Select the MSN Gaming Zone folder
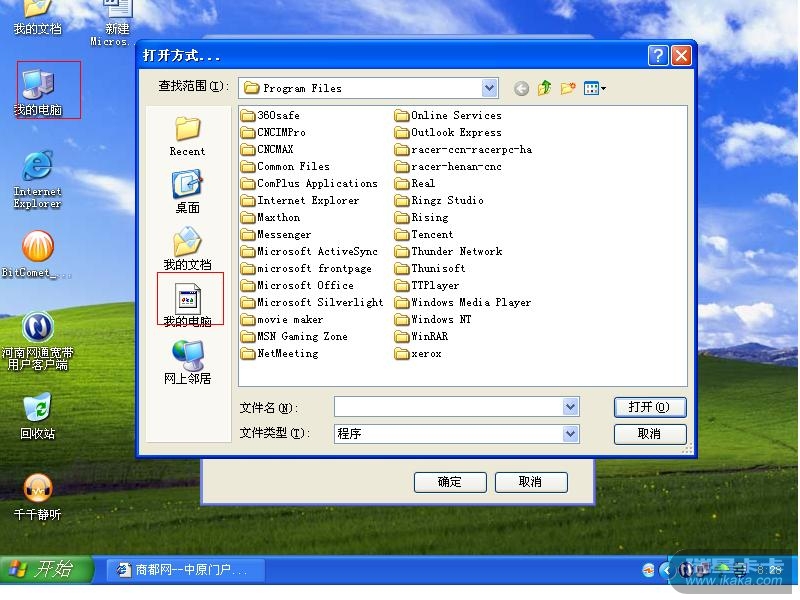 click(x=294, y=336)
